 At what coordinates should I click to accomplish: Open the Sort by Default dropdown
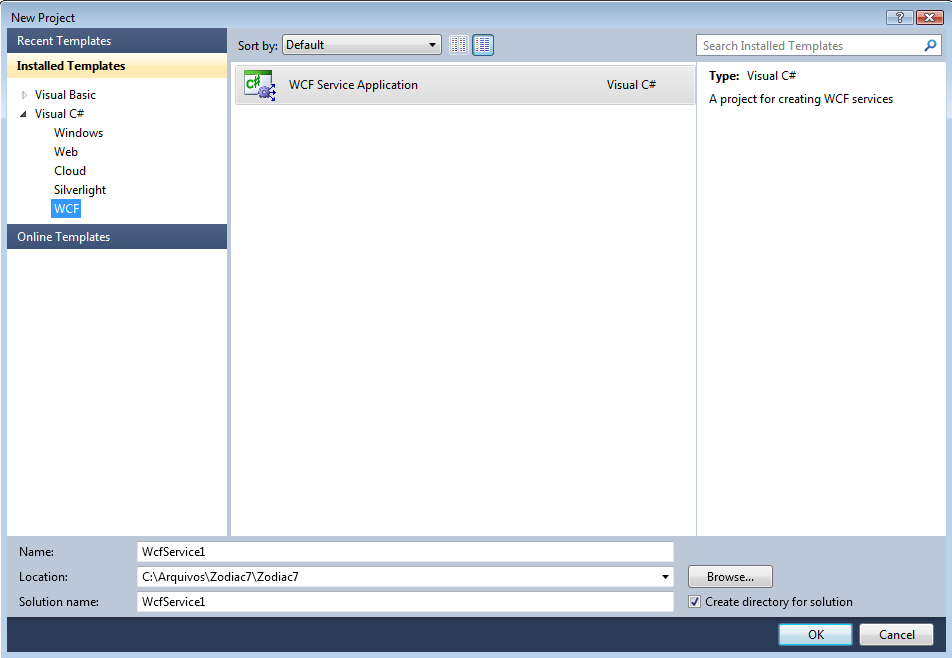[361, 45]
